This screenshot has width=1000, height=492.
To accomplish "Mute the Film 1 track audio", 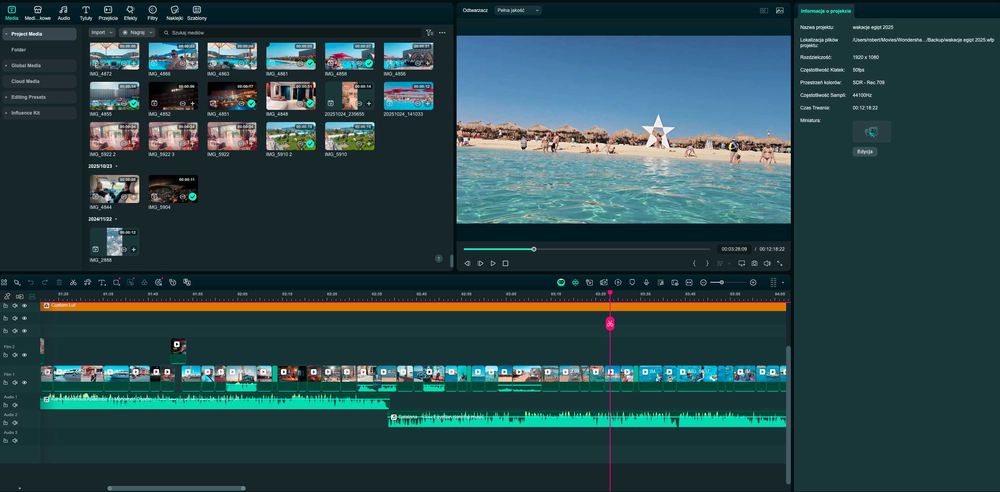I will coord(15,382).
